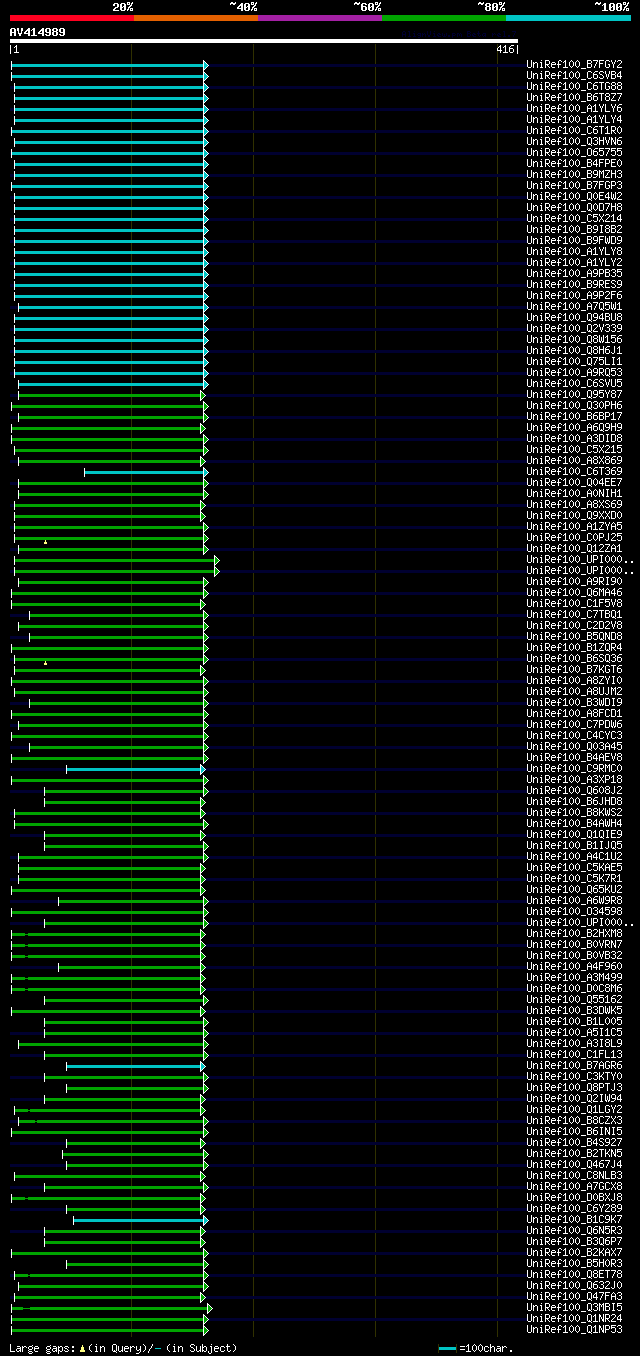
Task: Select label UniRef100_B3DWK5
Action: click(x=574, y=1011)
